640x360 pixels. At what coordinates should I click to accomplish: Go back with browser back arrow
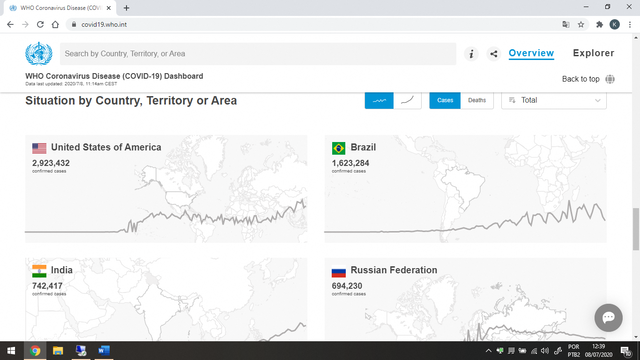(10, 24)
